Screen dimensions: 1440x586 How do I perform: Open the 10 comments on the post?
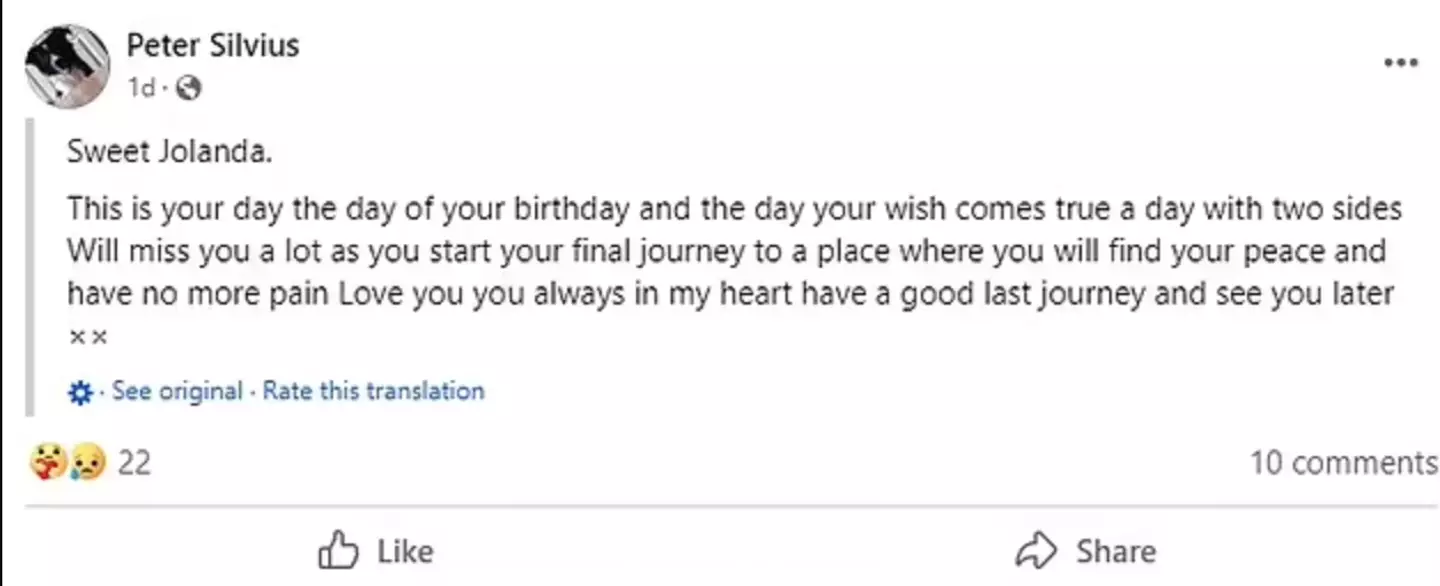[x=1343, y=462]
